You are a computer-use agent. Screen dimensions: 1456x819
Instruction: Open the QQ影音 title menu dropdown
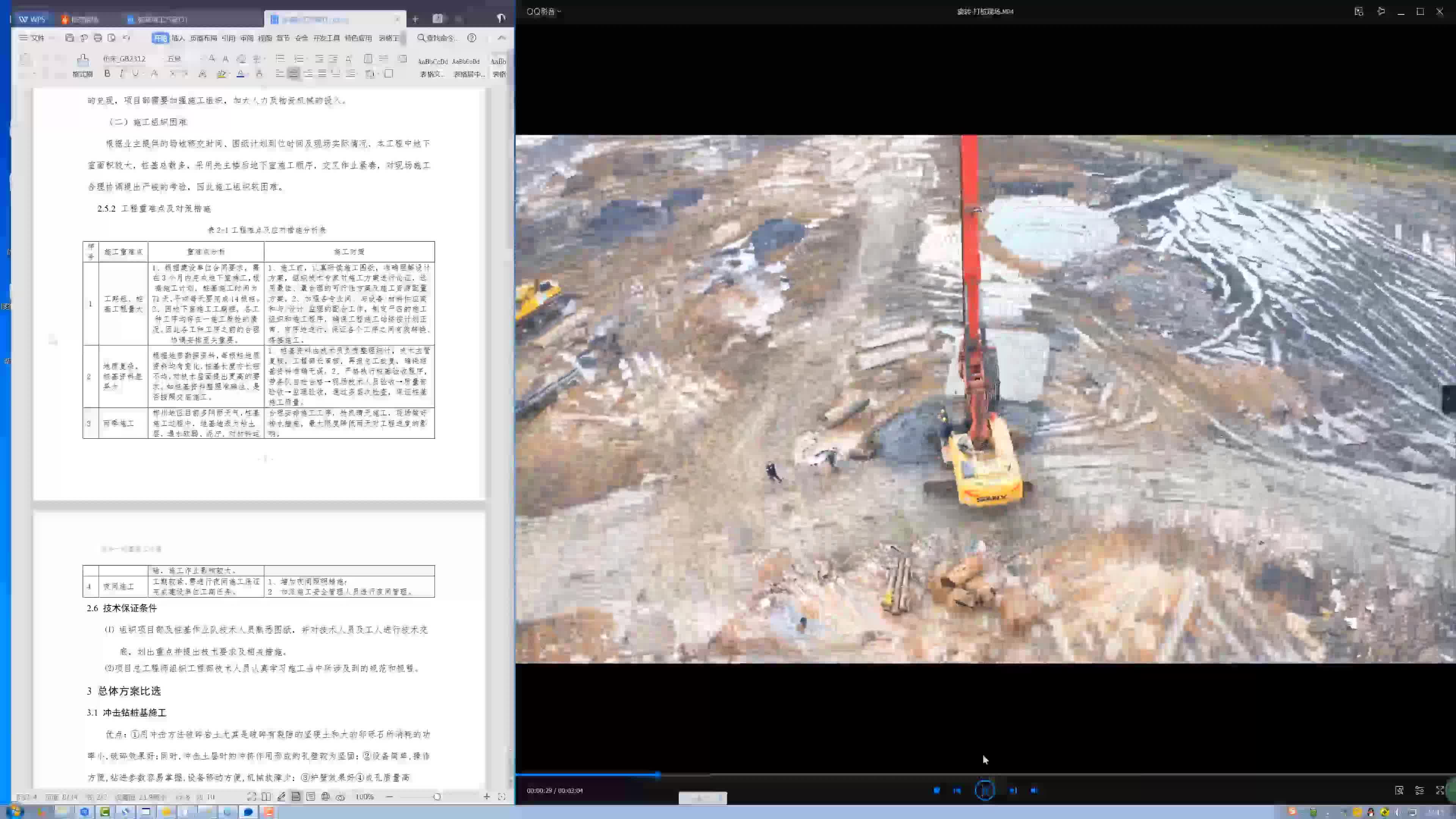tap(544, 11)
